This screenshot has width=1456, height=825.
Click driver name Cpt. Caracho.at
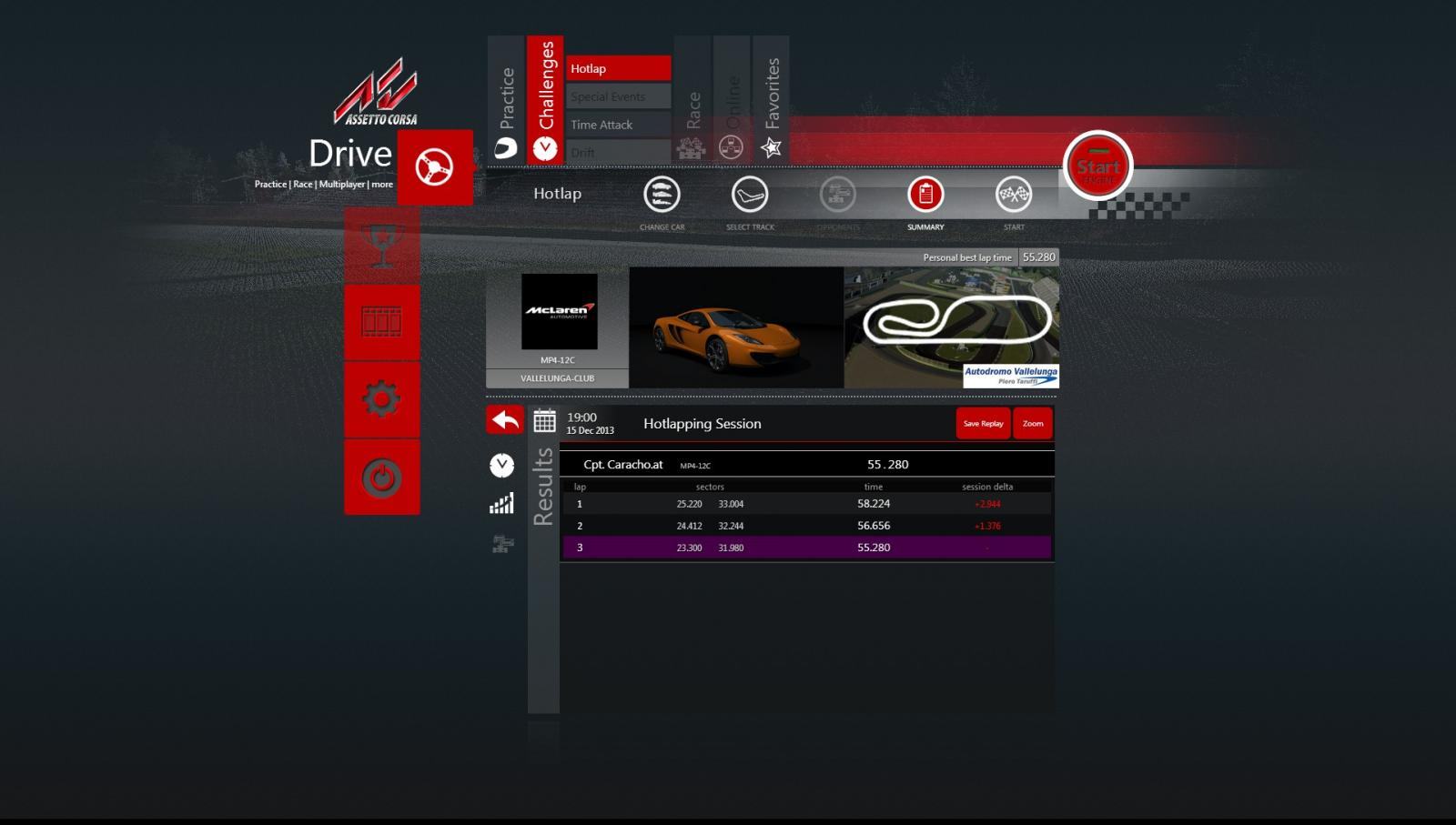tap(623, 465)
